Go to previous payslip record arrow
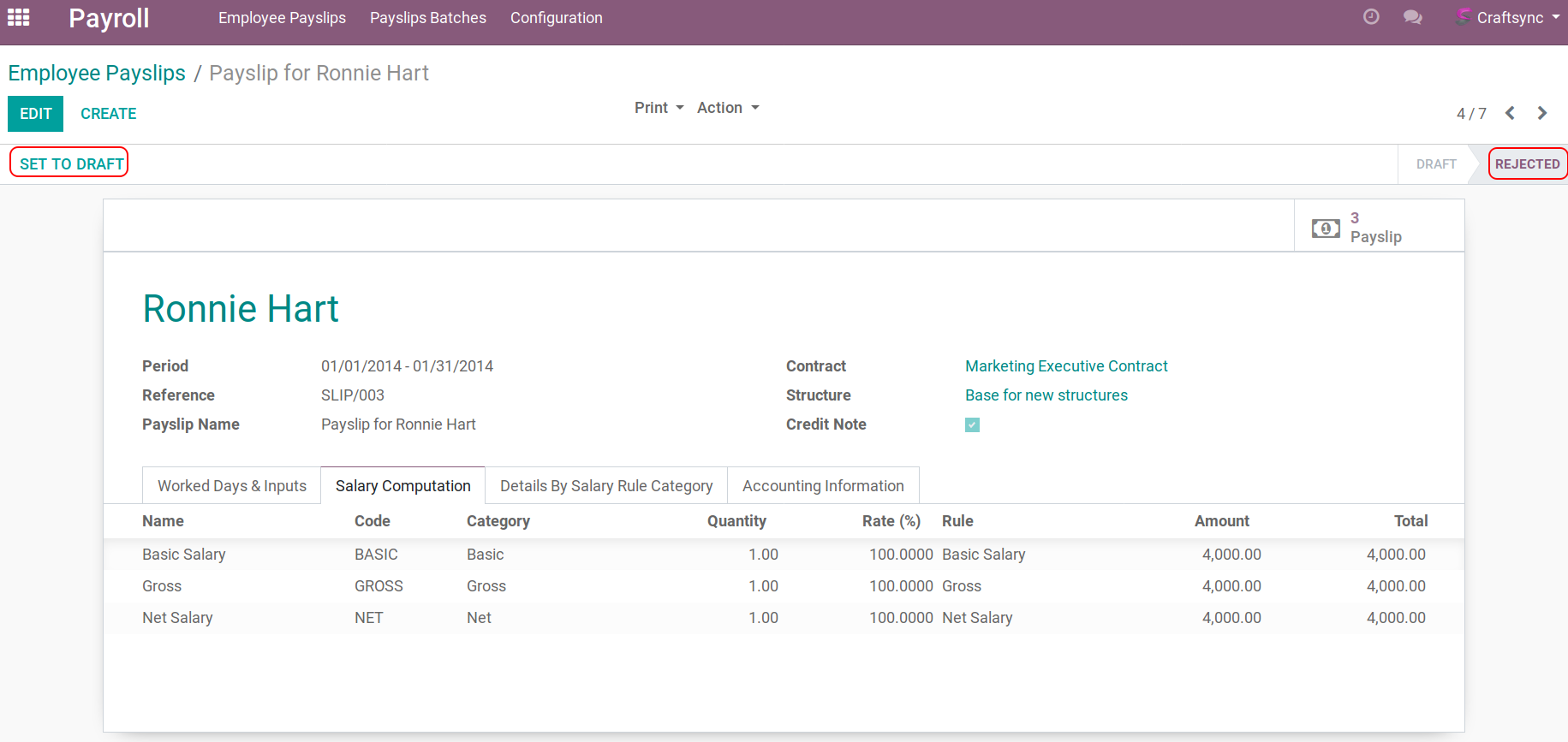 click(x=1510, y=113)
